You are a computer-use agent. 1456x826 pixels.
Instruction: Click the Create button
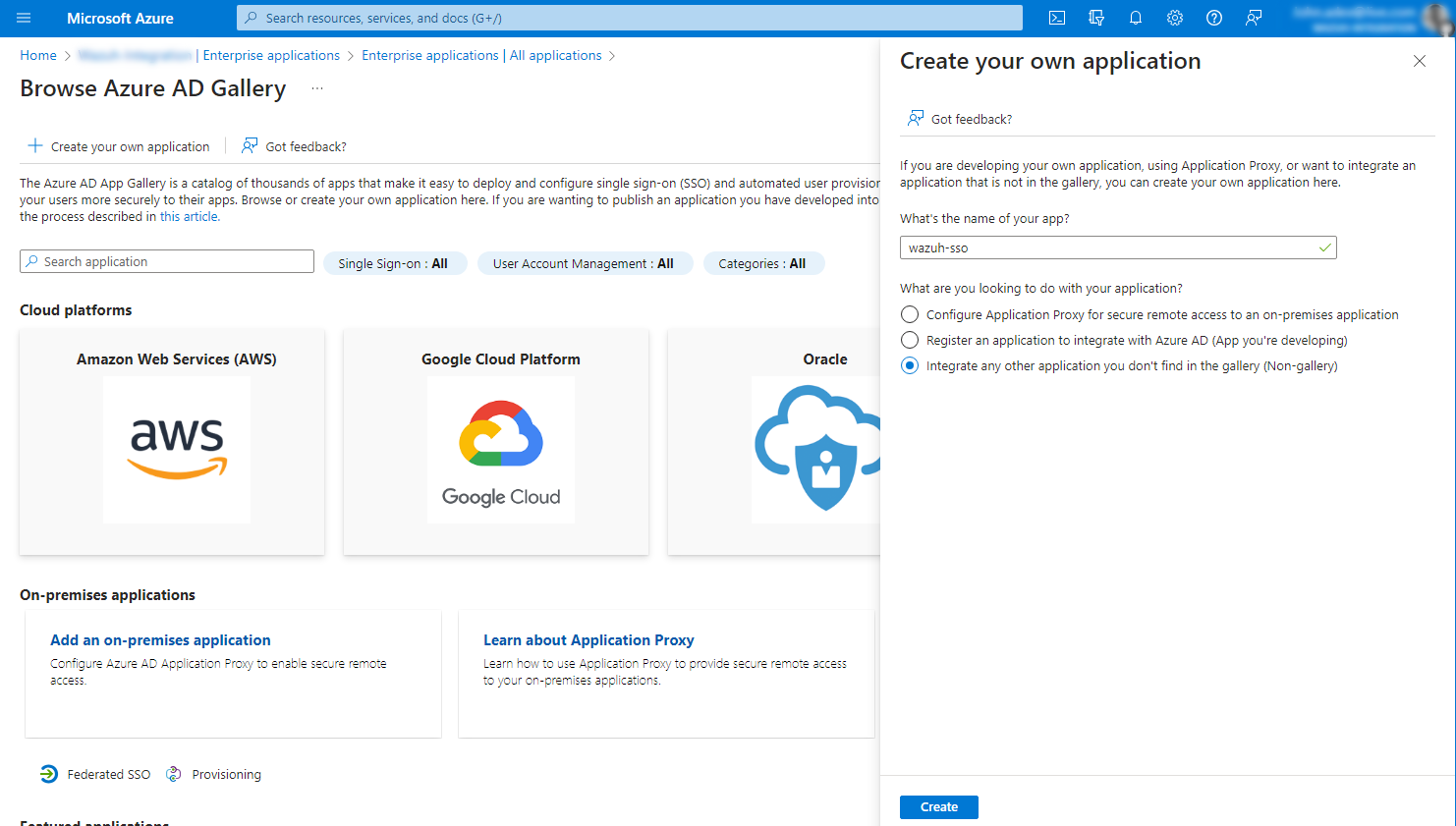(x=938, y=806)
